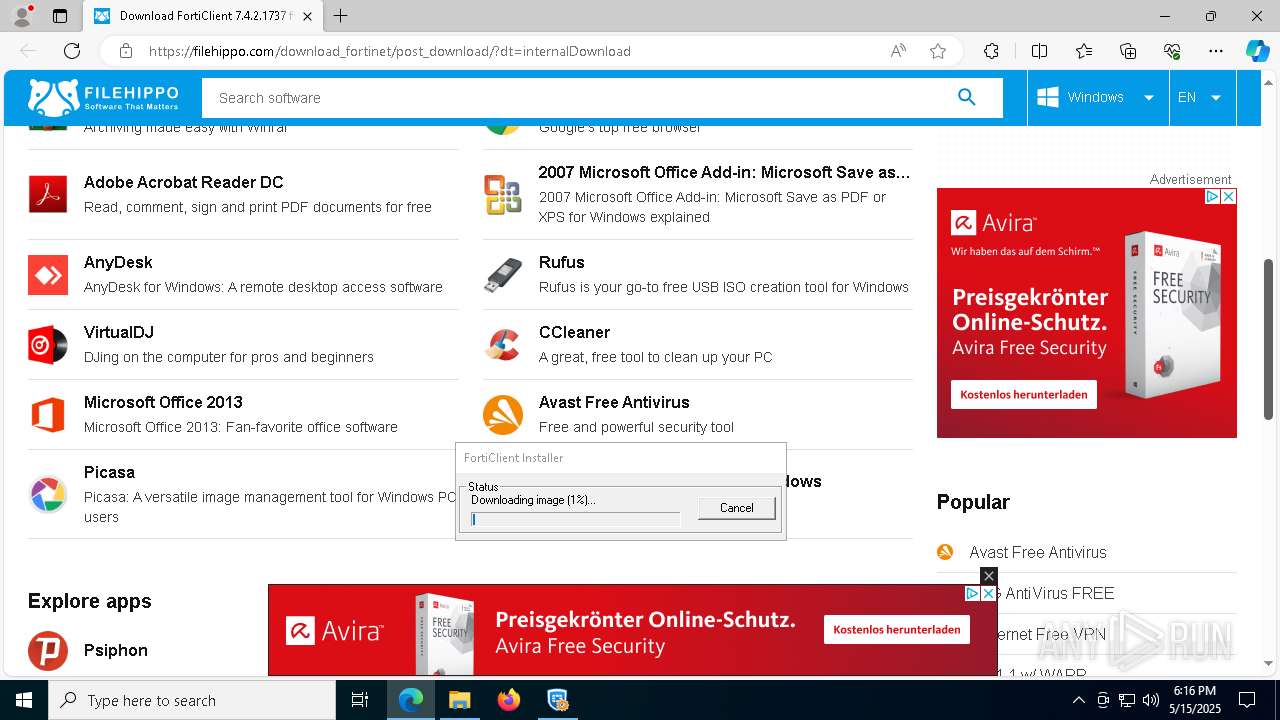
Task: Open the volume control in tray
Action: pos(1151,700)
